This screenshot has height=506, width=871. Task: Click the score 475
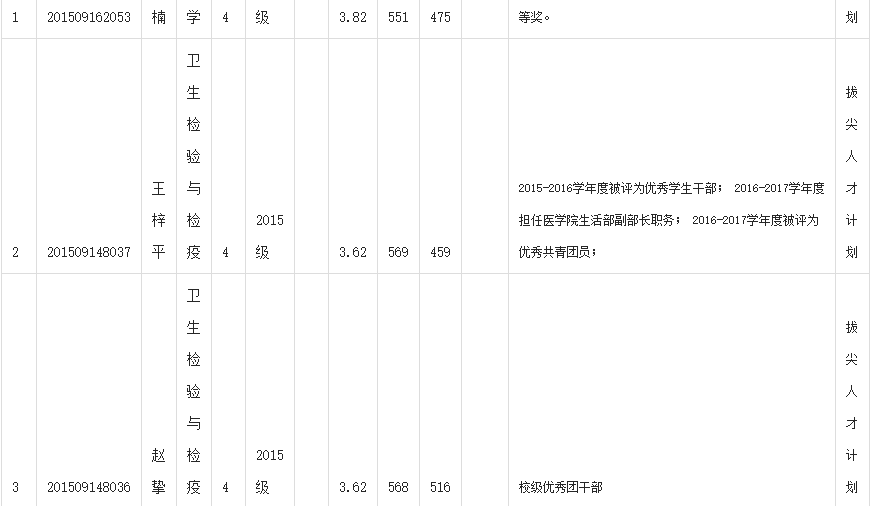tap(440, 18)
